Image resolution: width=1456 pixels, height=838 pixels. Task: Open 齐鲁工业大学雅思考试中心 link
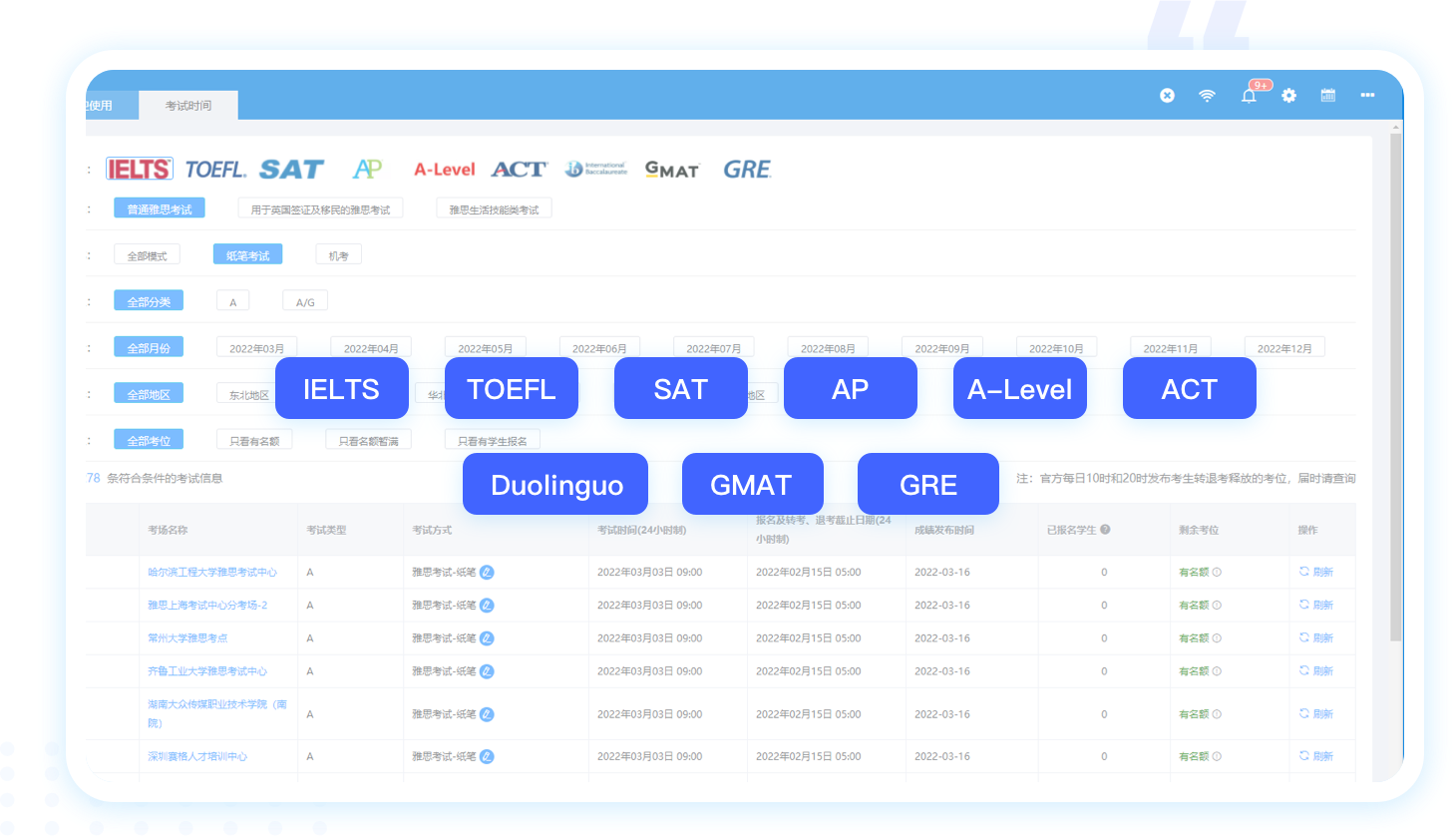[207, 670]
